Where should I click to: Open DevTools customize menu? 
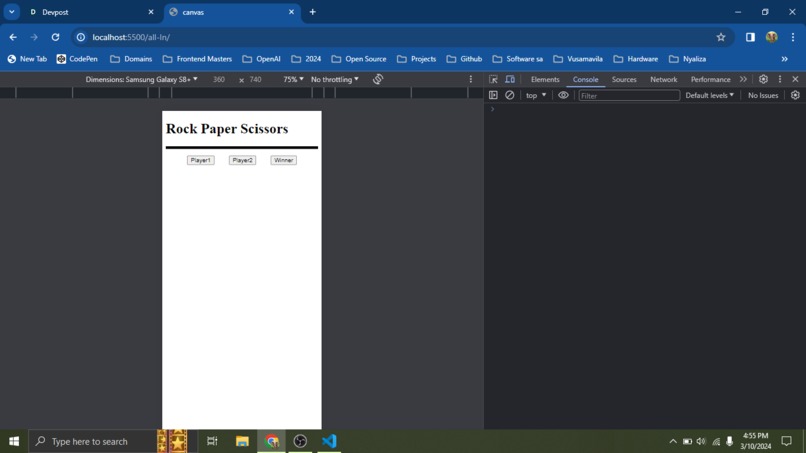779,79
